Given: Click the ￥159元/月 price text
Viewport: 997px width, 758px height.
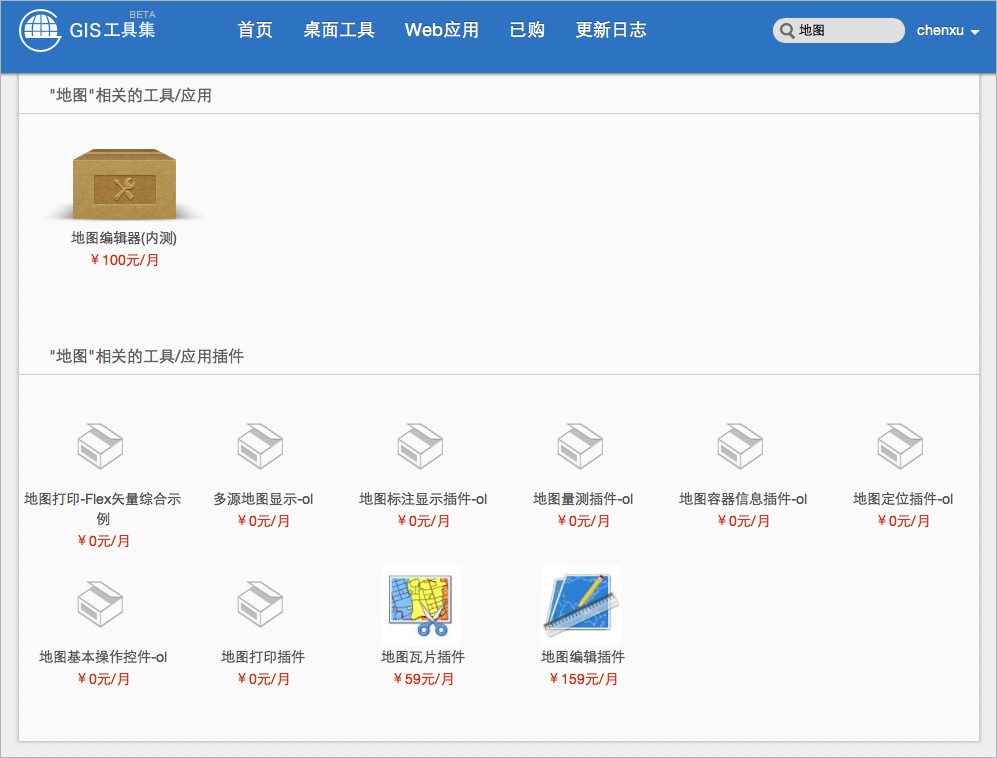Looking at the screenshot, I should (x=583, y=679).
